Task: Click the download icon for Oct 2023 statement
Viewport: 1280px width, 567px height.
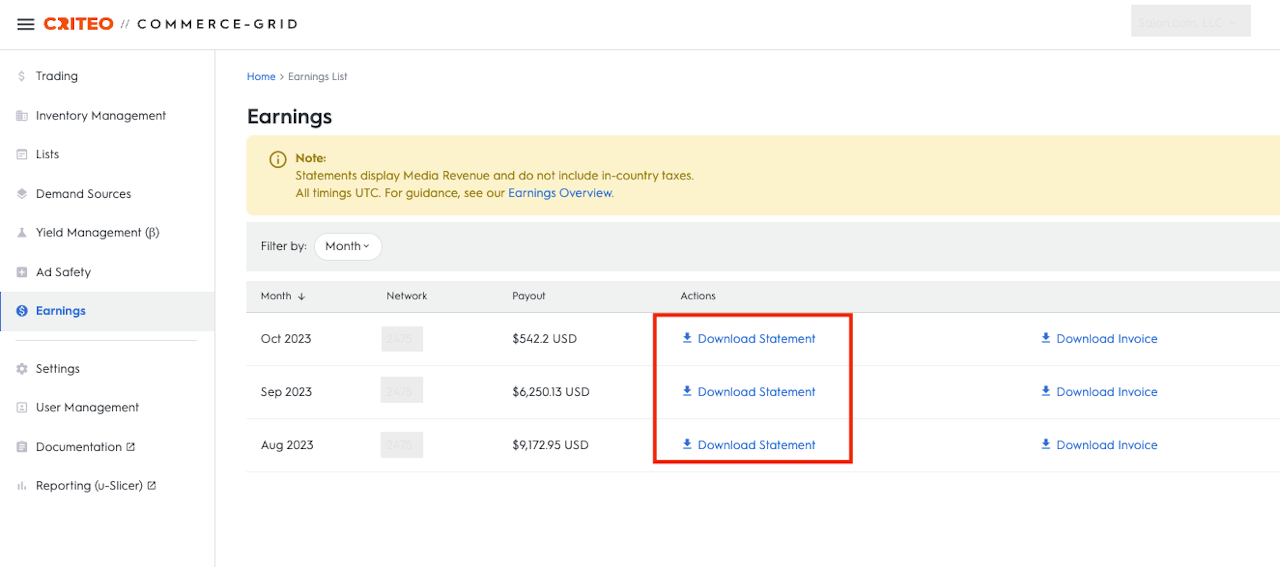Action: (687, 338)
